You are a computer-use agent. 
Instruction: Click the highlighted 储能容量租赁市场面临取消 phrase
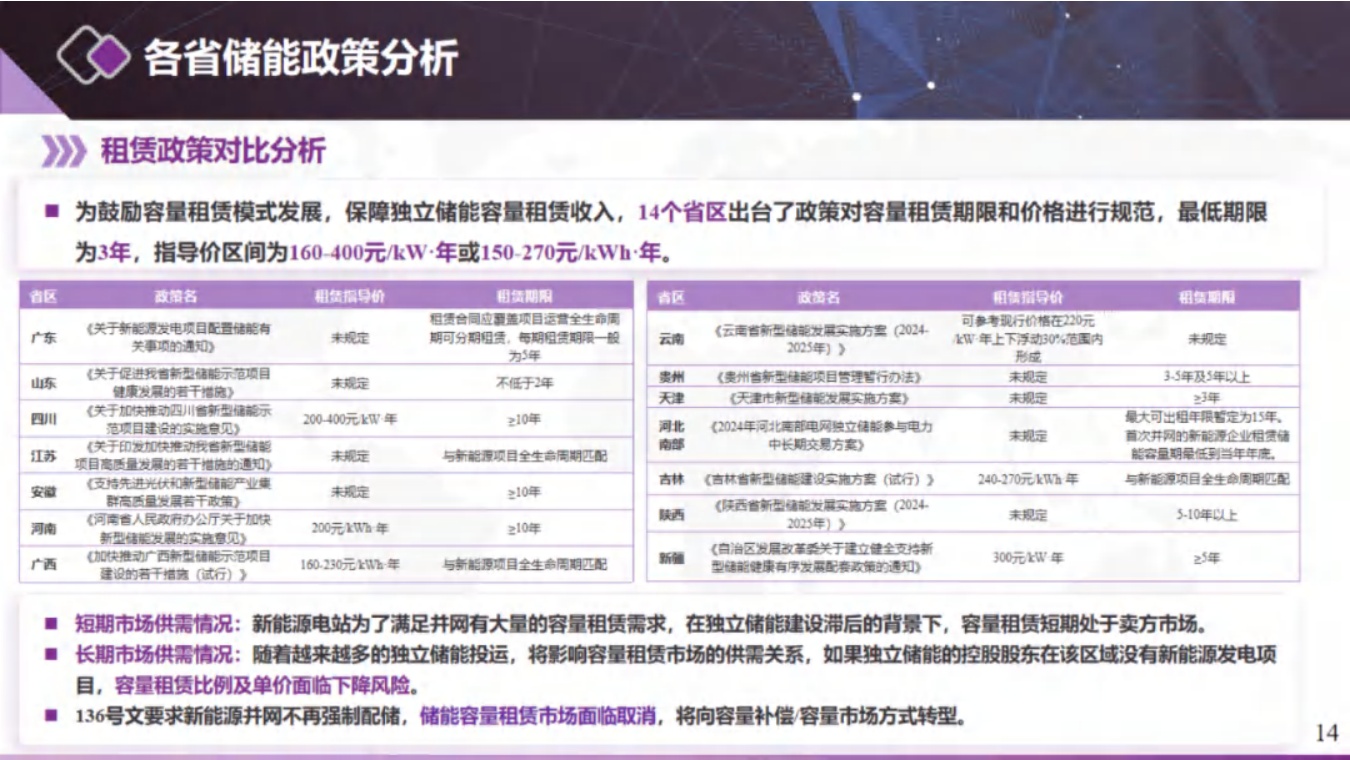coord(538,716)
